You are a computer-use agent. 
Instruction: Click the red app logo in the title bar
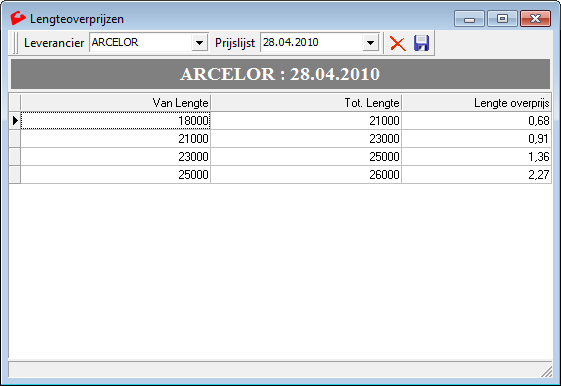pos(18,18)
